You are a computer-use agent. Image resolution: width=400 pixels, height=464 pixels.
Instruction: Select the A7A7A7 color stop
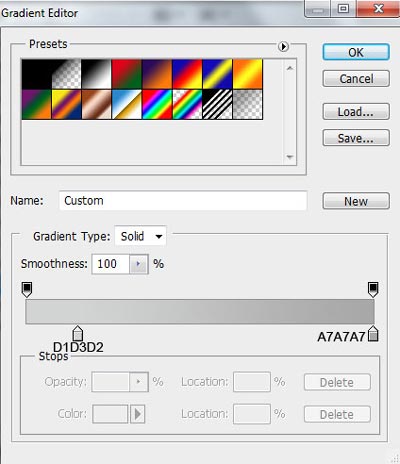(x=373, y=334)
